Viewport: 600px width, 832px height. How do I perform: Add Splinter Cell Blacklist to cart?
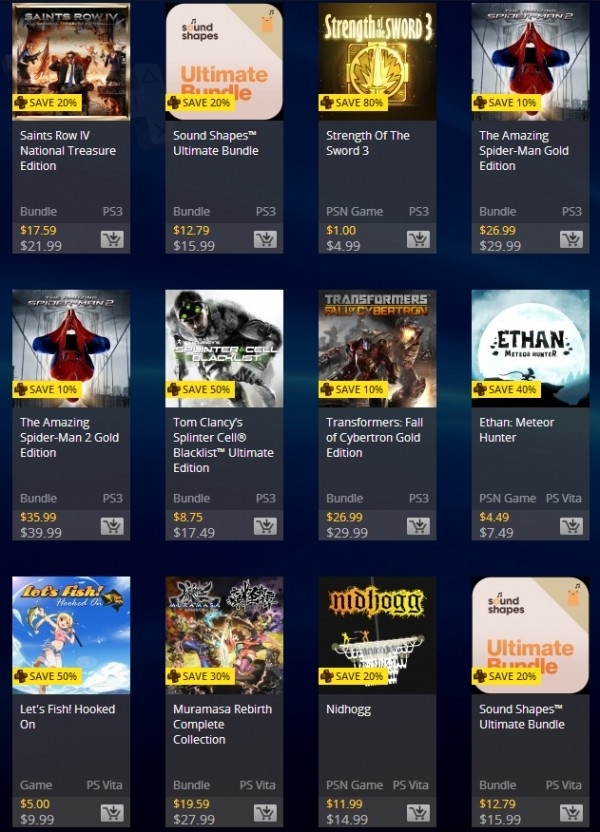tap(265, 526)
